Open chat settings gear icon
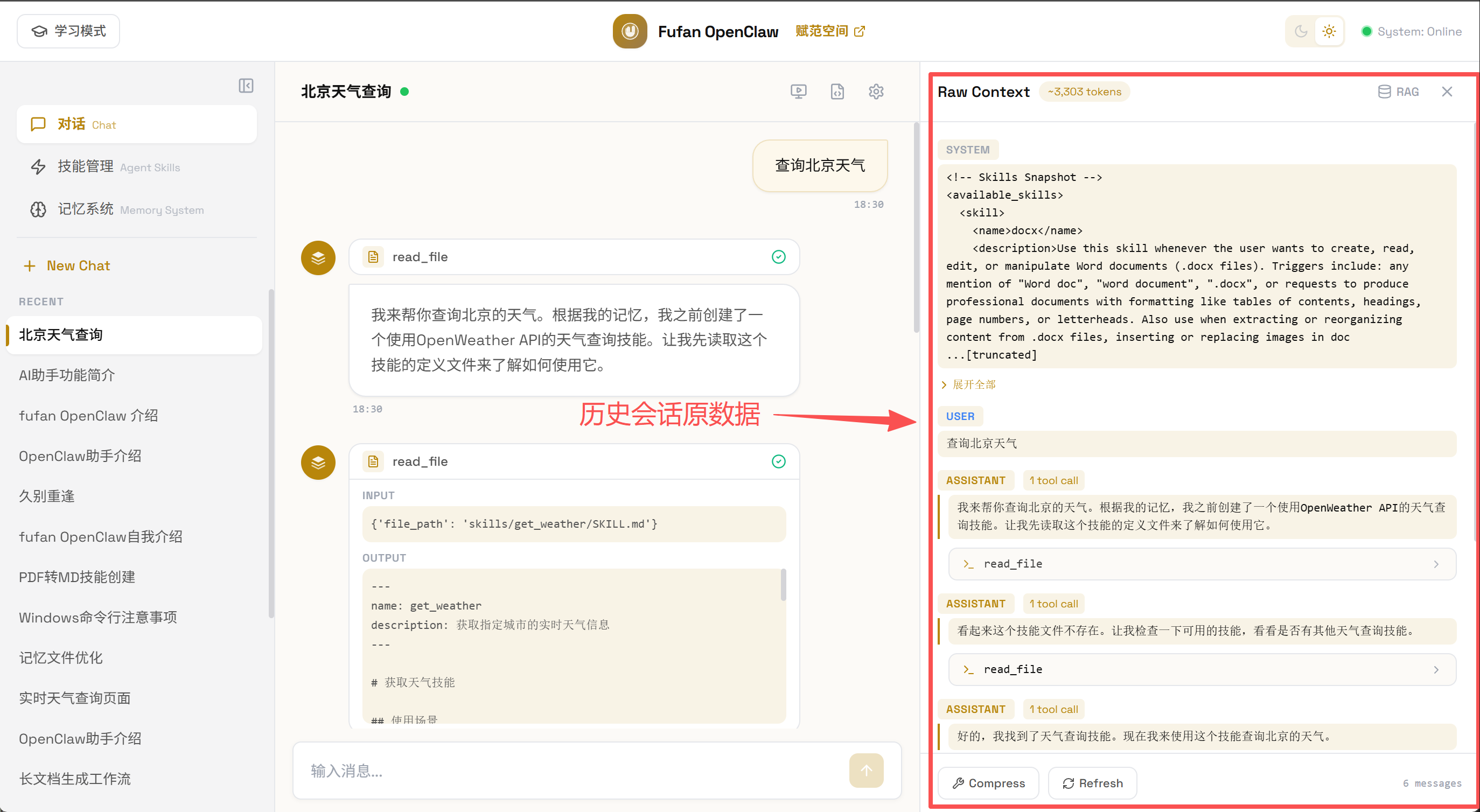Screen dimensions: 1480x812 (876, 92)
